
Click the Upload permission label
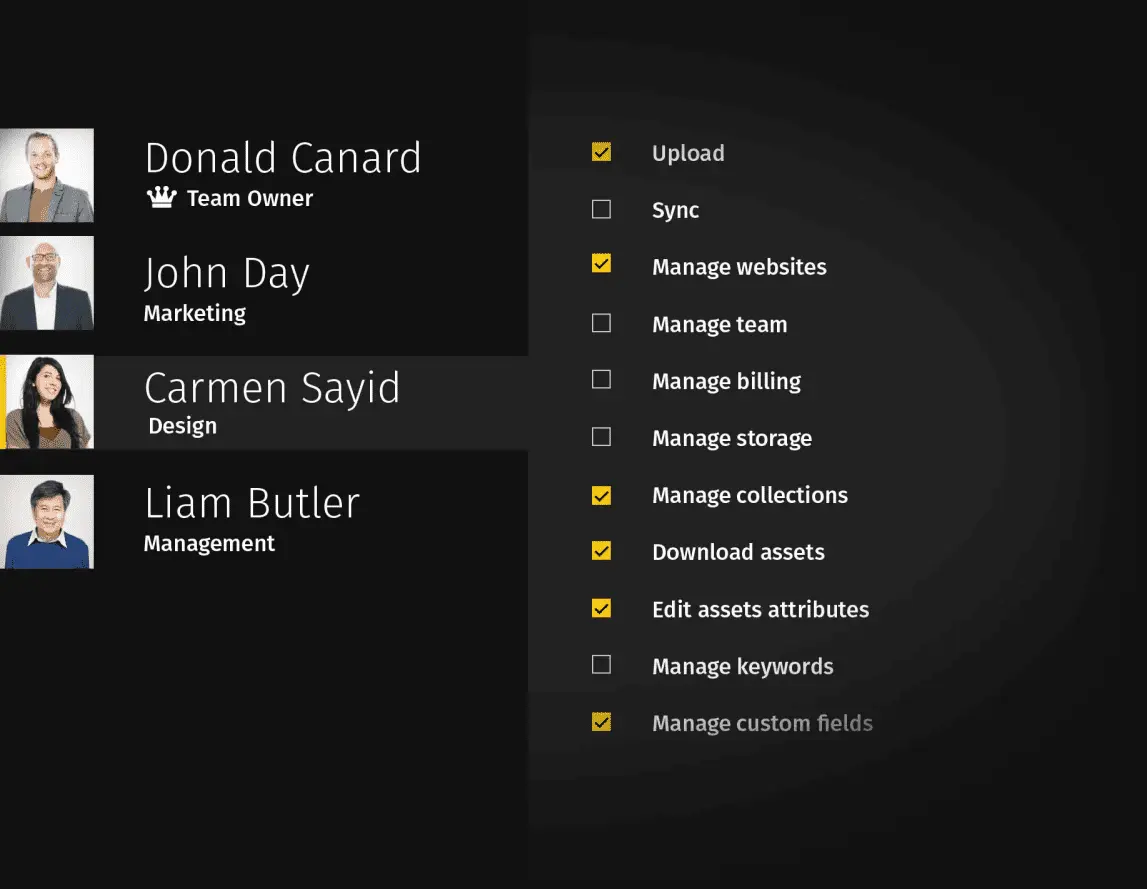tap(688, 154)
